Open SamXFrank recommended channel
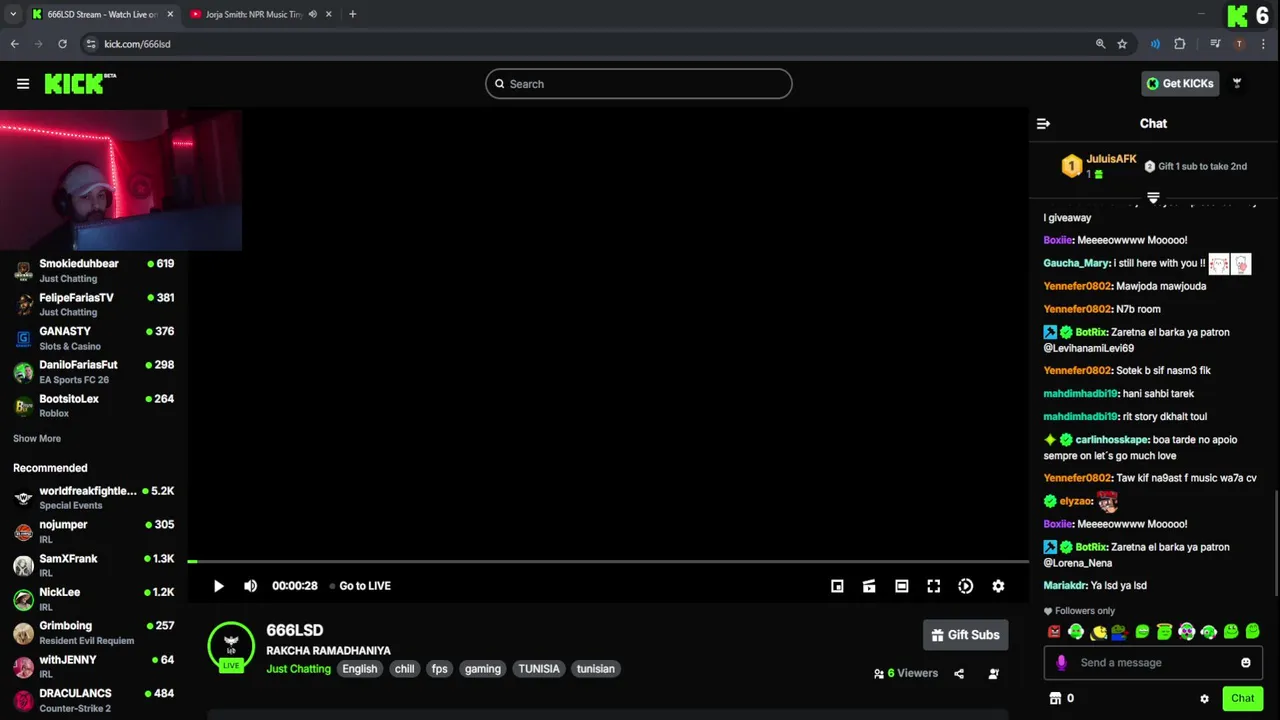This screenshot has height=720, width=1280. point(94,566)
